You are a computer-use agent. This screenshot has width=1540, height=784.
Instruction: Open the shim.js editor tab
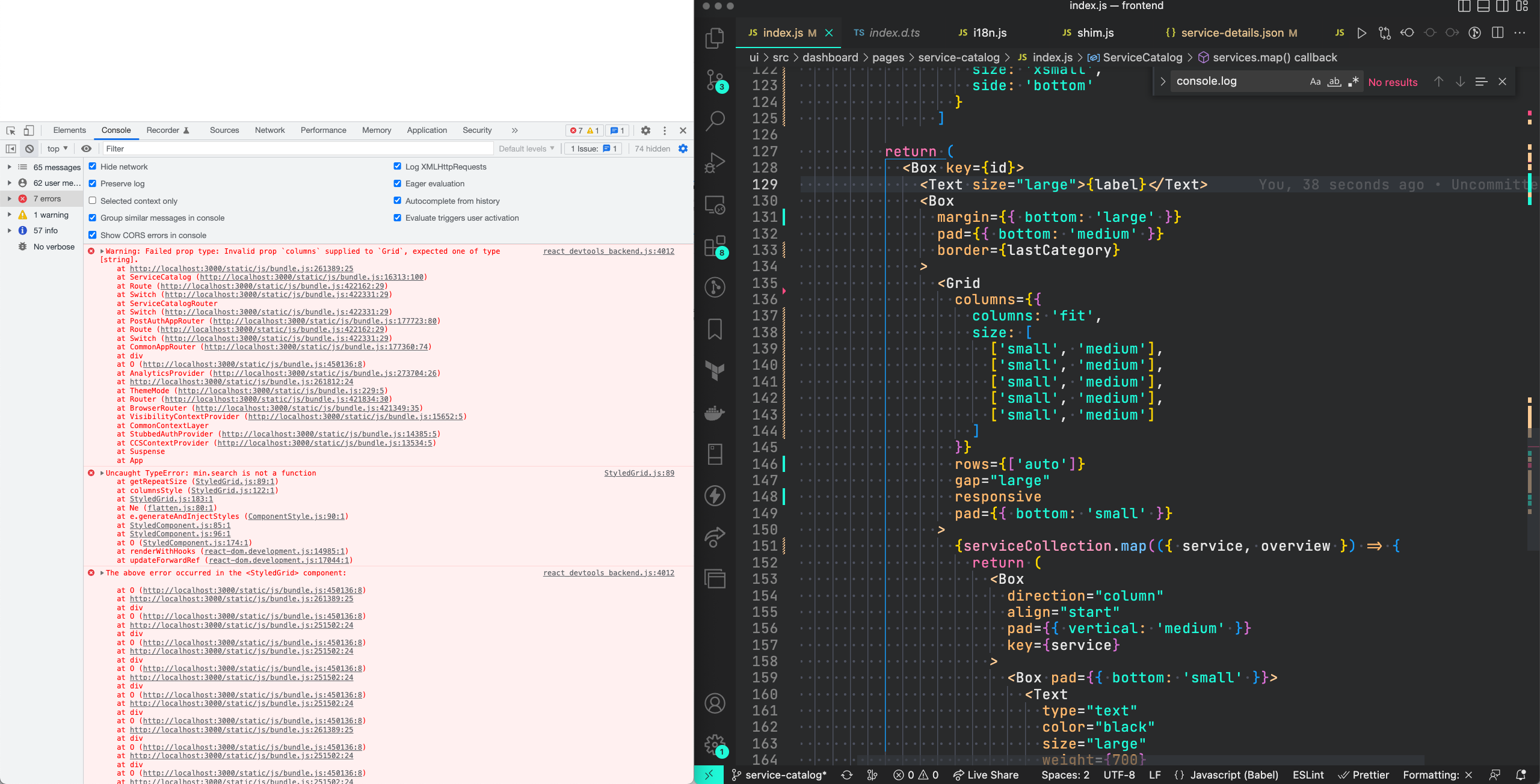point(1094,33)
